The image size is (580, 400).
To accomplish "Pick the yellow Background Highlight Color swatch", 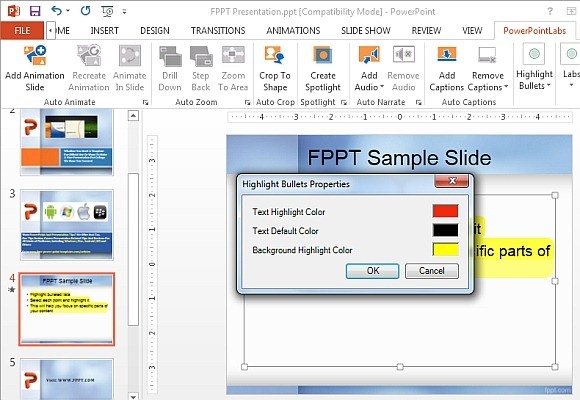I will (445, 249).
